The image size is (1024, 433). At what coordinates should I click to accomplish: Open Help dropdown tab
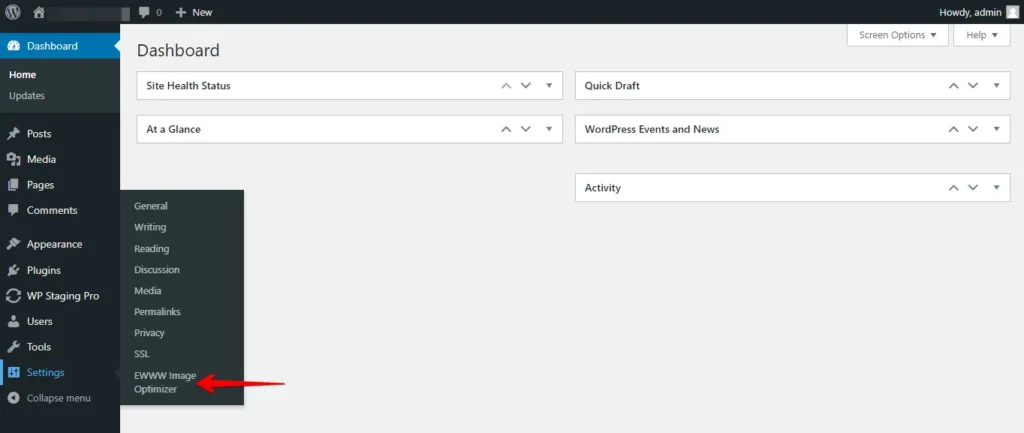click(x=982, y=35)
